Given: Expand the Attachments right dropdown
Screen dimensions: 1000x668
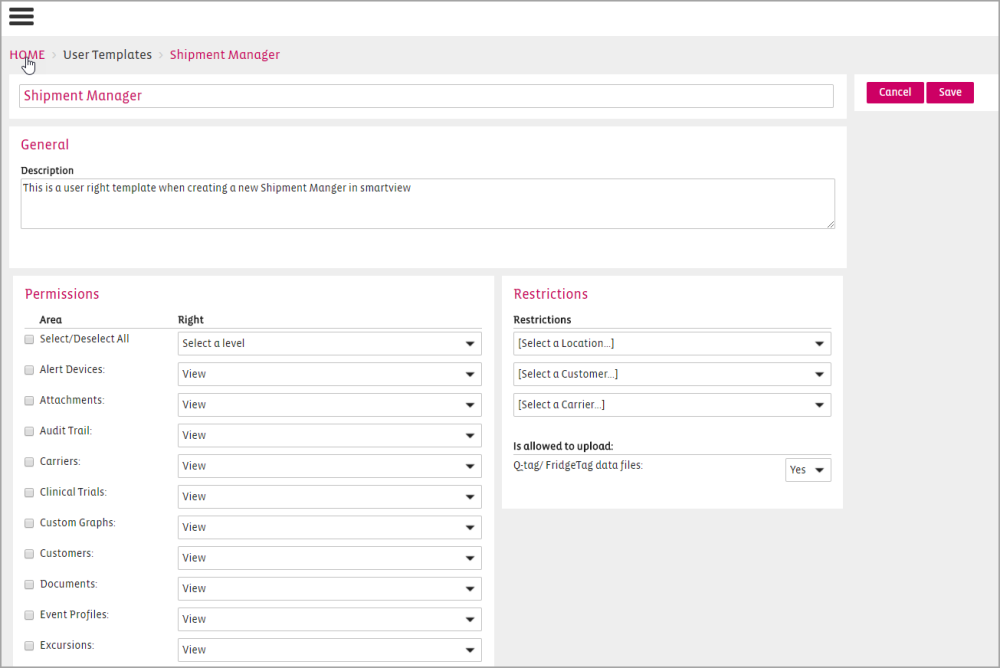Looking at the screenshot, I should click(x=329, y=405).
